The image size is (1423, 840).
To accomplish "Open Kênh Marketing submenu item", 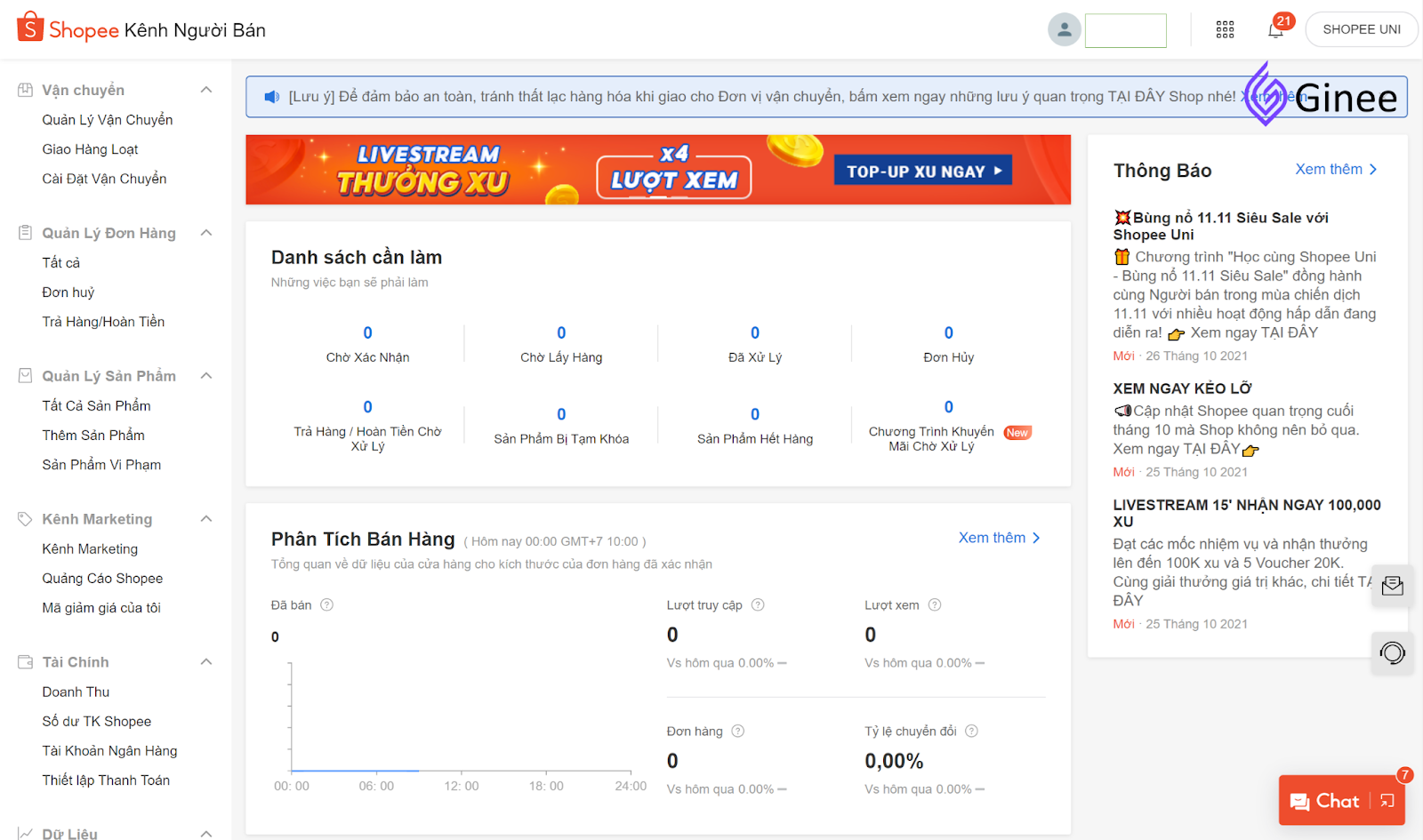I will 90,549.
